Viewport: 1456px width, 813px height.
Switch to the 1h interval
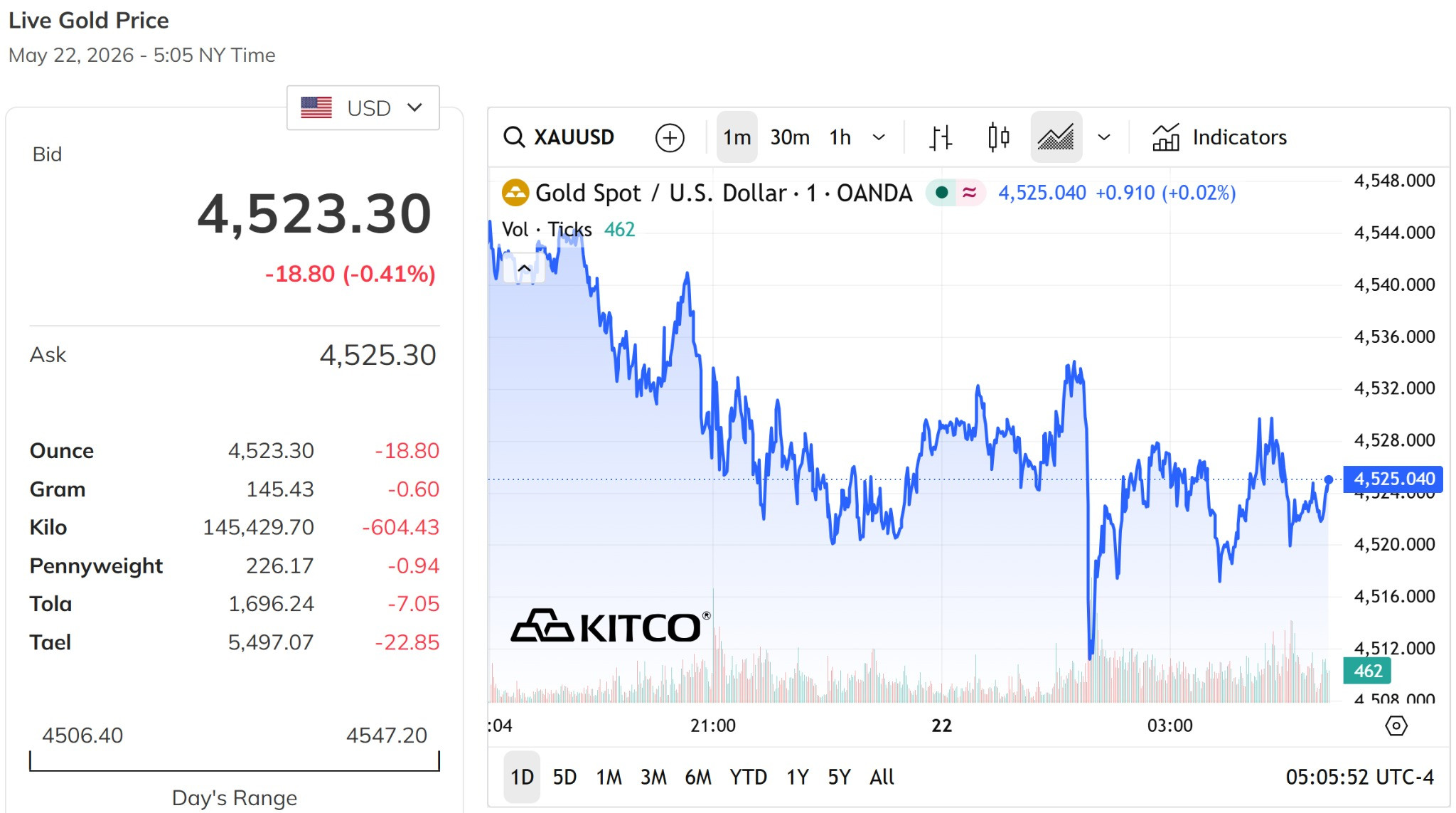point(840,137)
